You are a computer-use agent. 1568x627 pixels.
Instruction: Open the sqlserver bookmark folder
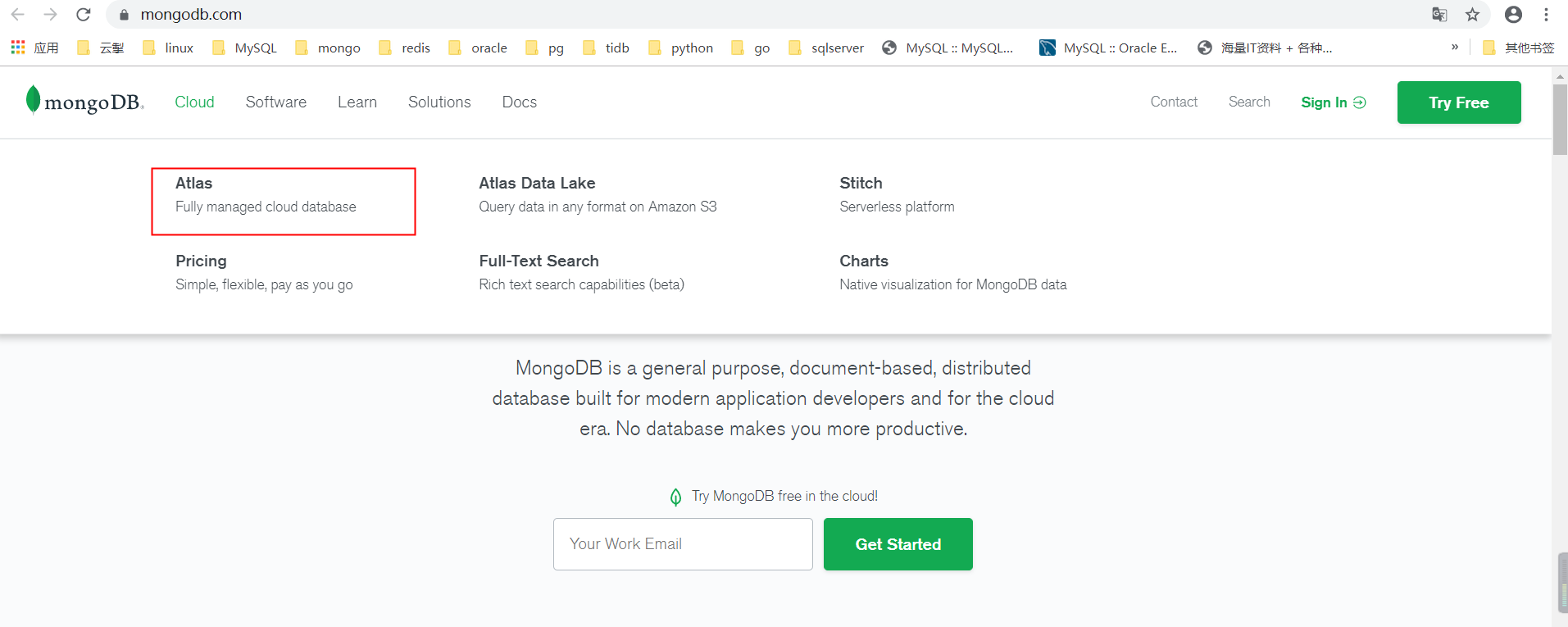point(826,48)
